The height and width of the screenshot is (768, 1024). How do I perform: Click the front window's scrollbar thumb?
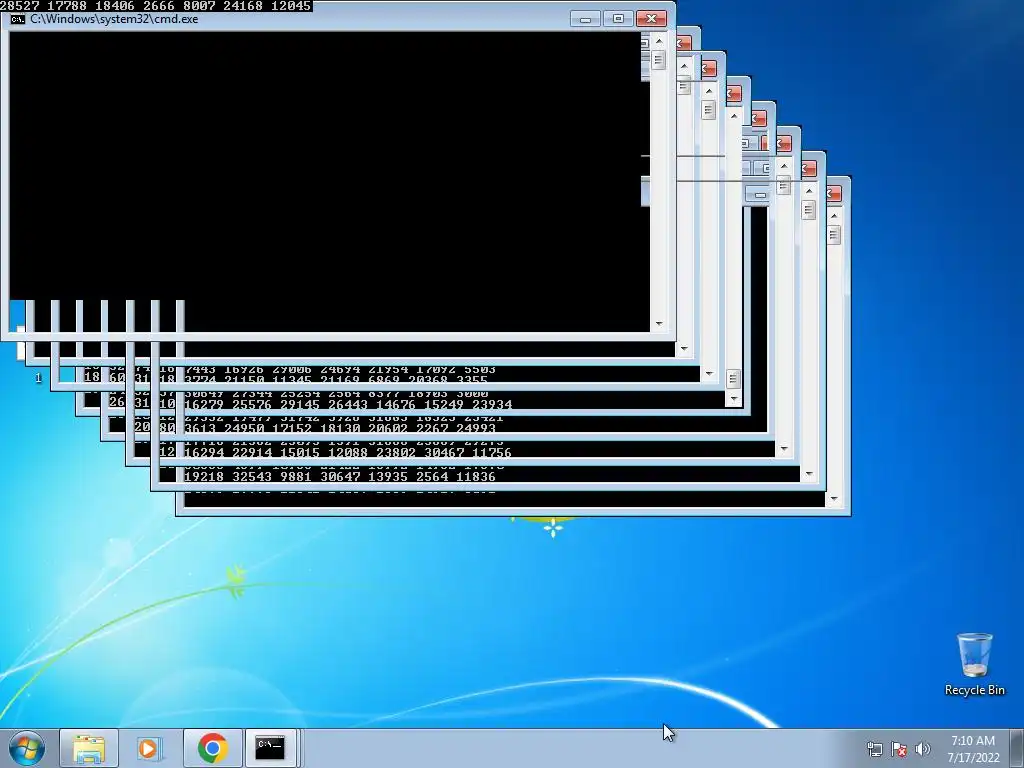658,60
